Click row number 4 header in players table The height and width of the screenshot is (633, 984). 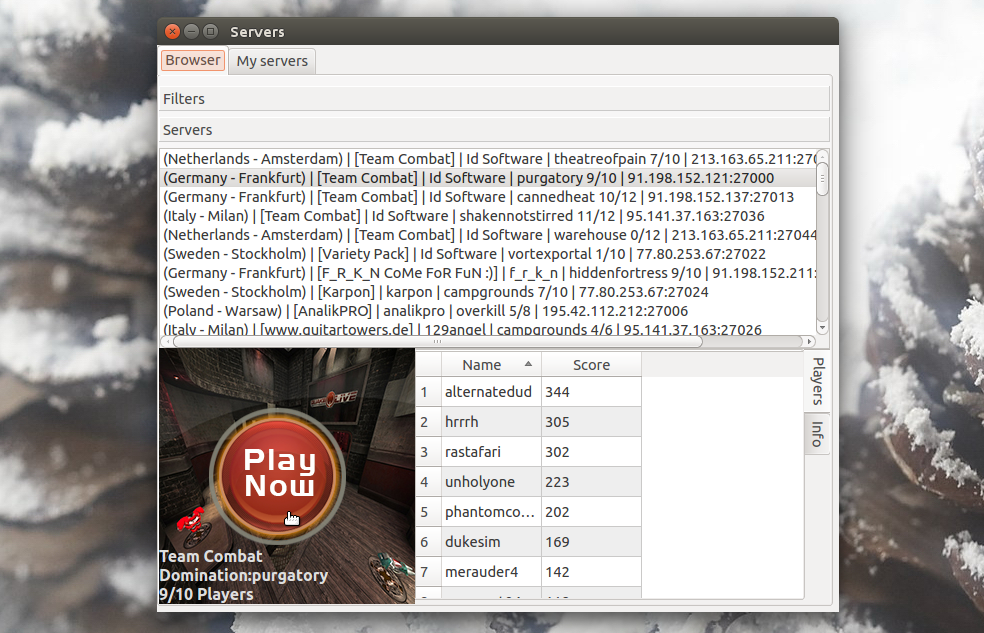428,482
